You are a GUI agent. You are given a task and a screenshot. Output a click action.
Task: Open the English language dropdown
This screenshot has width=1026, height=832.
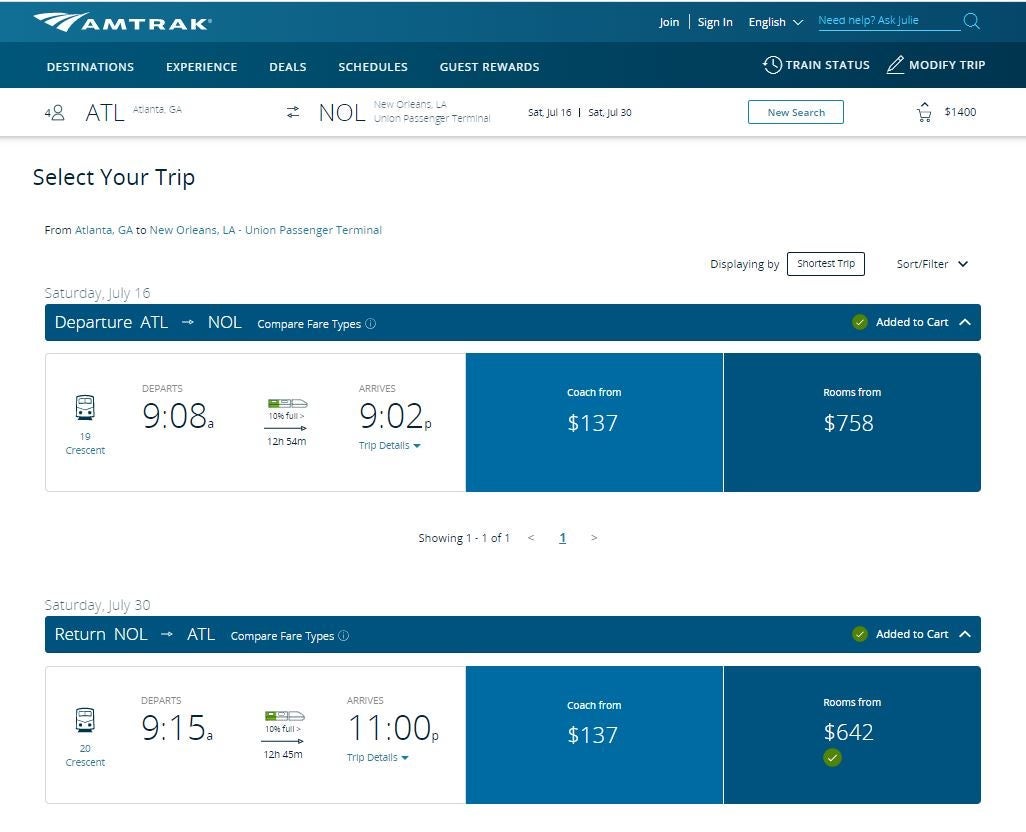[x=775, y=22]
